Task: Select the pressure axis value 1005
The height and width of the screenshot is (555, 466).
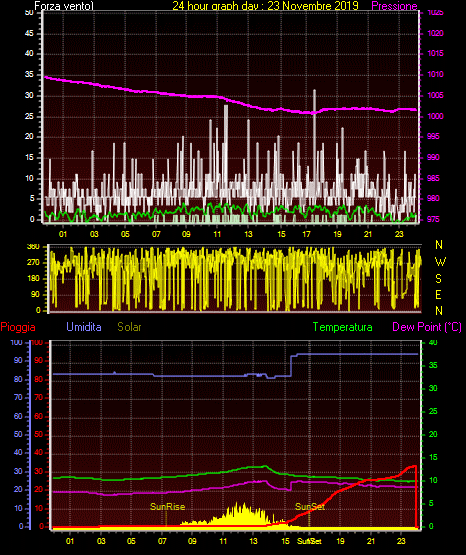Action: (435, 95)
